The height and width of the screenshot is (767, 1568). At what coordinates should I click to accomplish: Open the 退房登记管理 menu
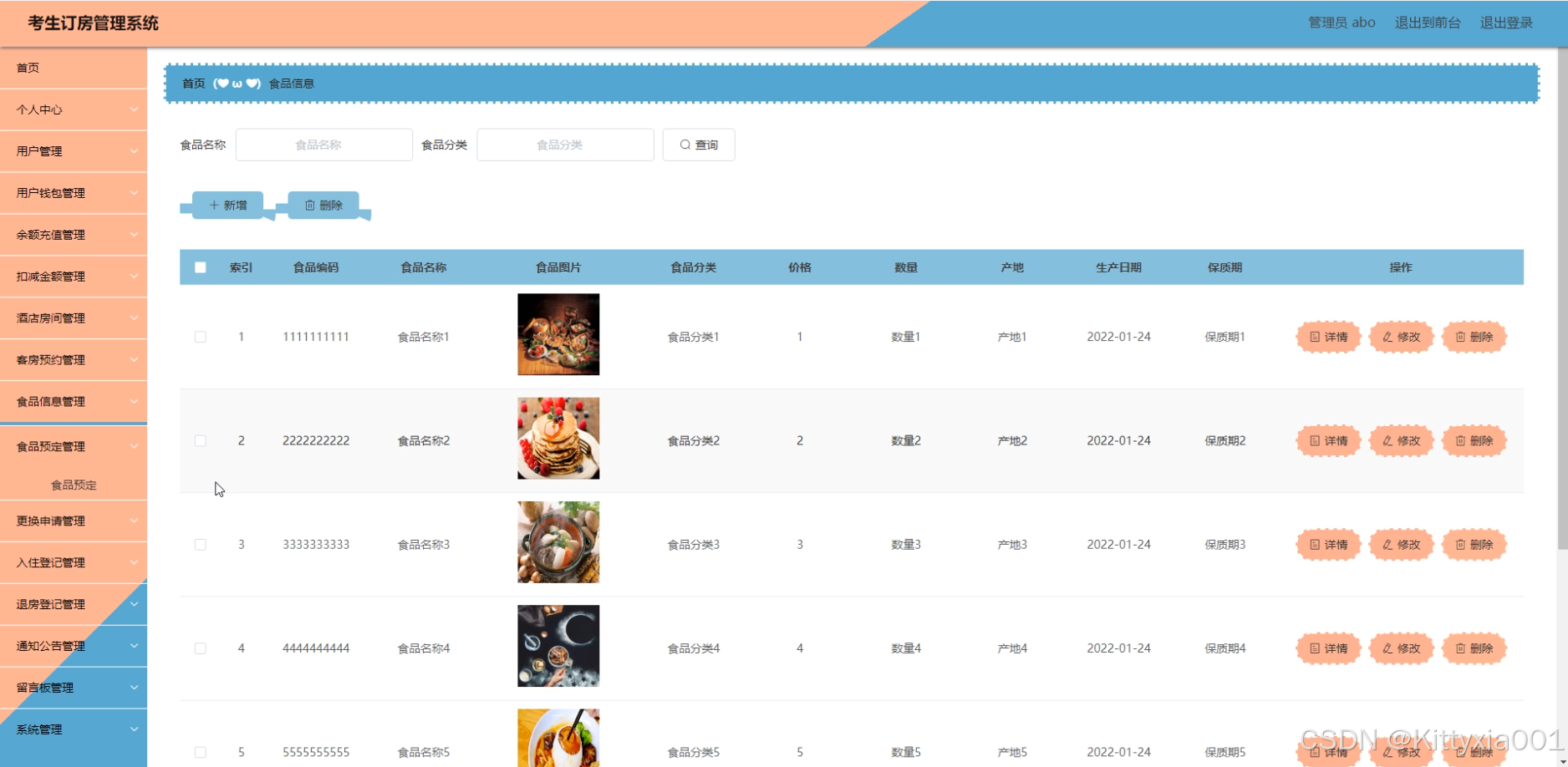(x=74, y=604)
